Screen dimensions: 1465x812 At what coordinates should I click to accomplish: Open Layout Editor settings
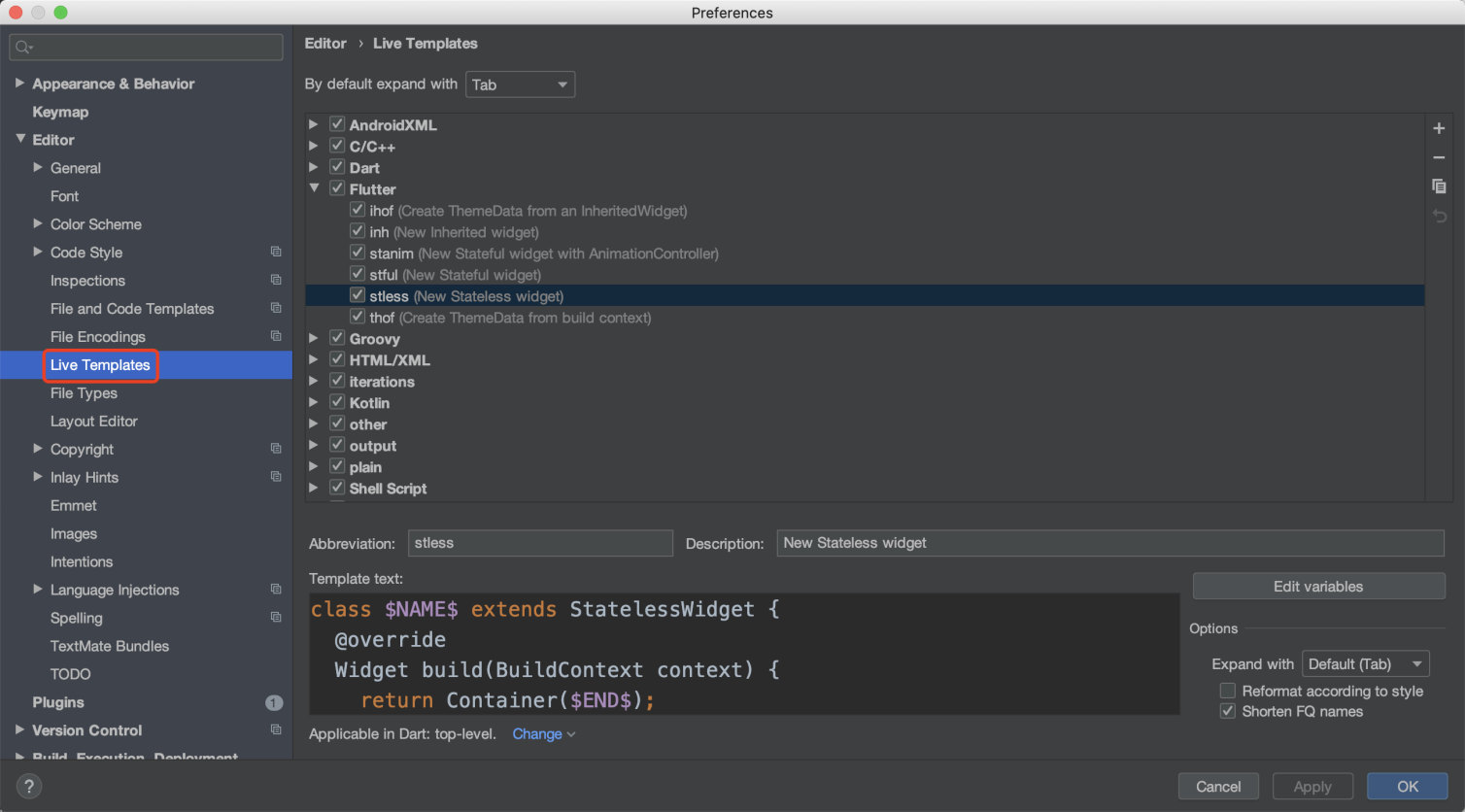[94, 422]
